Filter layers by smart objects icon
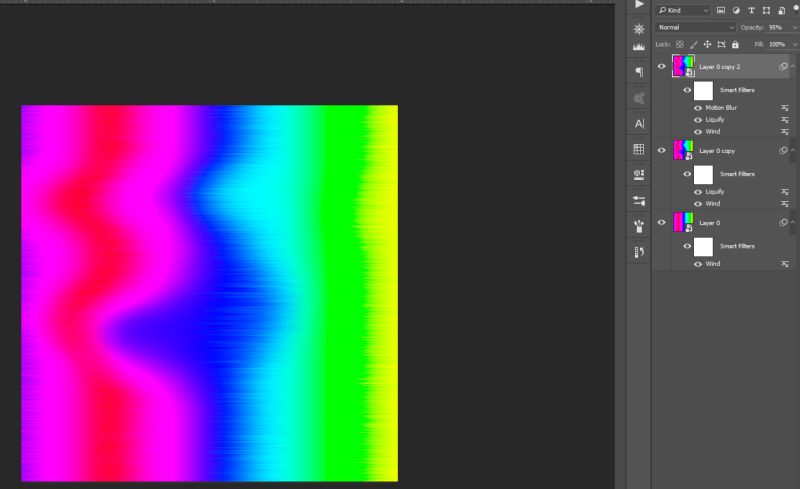The image size is (800, 489). coord(782,10)
